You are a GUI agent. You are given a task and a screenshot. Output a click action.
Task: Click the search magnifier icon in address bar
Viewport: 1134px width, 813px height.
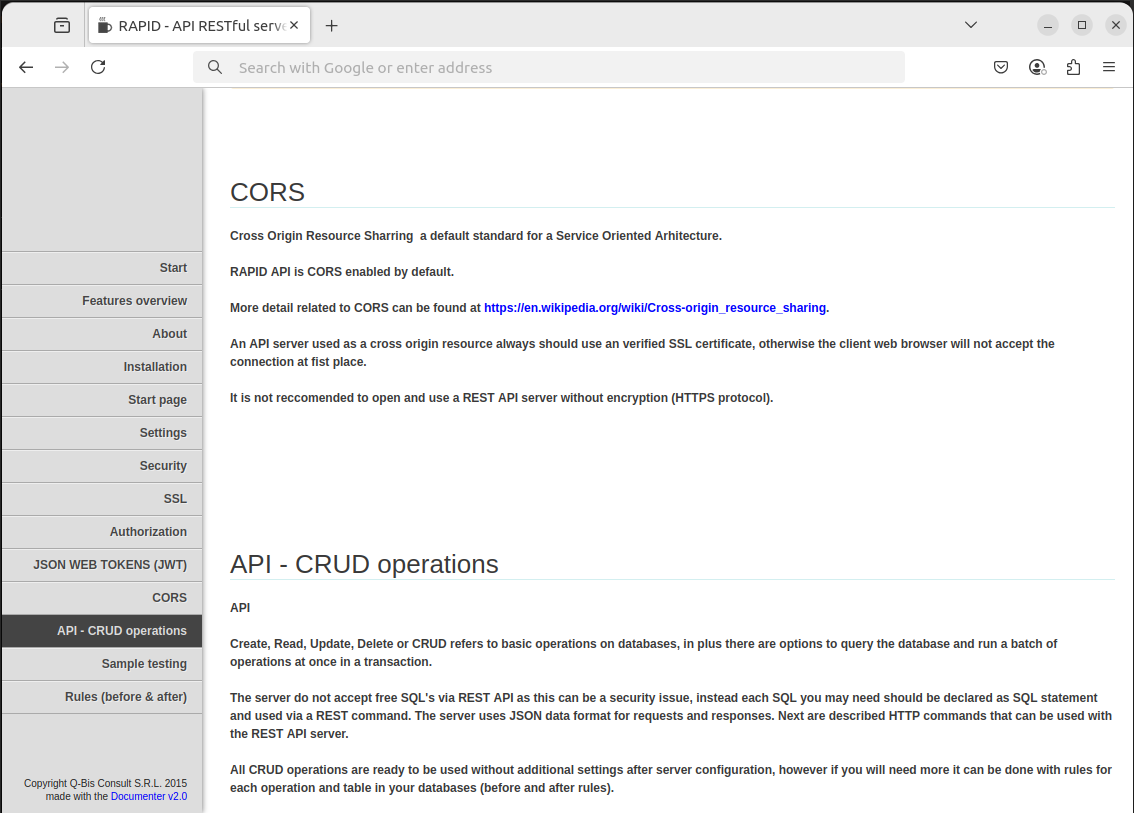[215, 67]
